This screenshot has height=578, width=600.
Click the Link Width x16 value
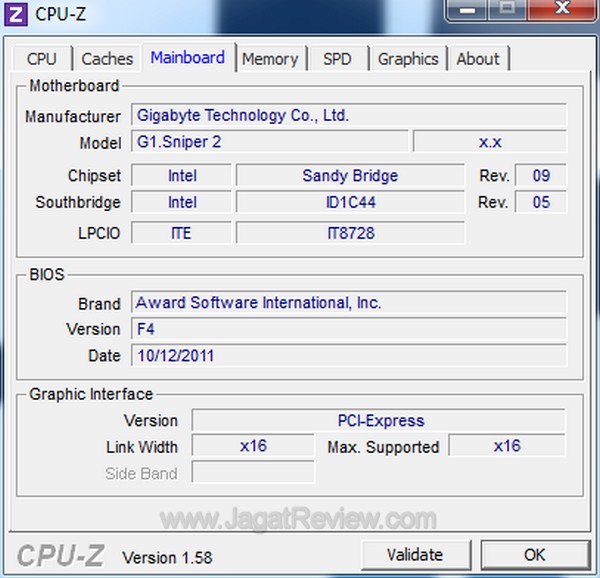click(253, 446)
